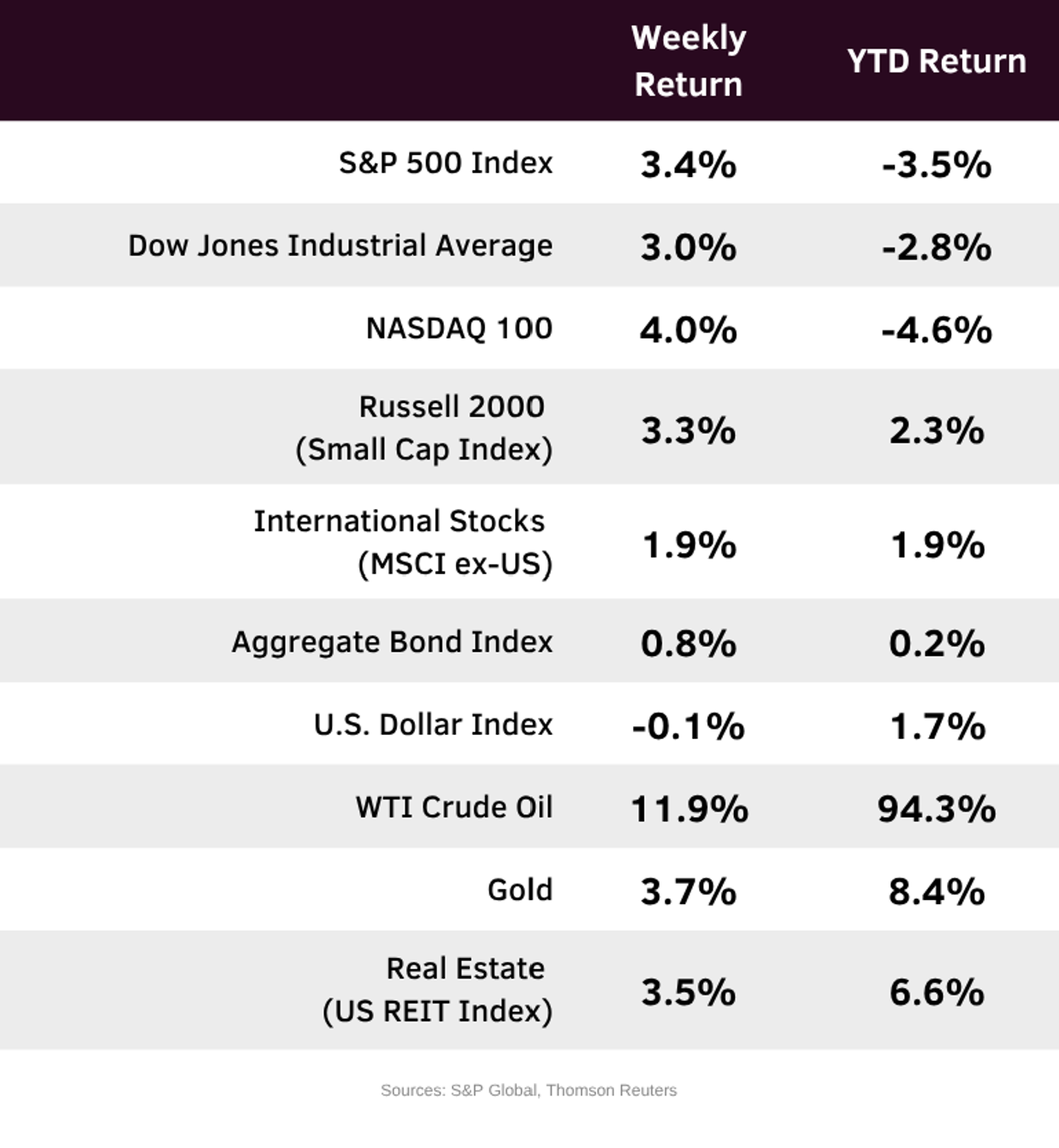Viewport: 1059px width, 1148px height.
Task: Select Gold's 8.4% YTD return value
Action: pos(937,891)
